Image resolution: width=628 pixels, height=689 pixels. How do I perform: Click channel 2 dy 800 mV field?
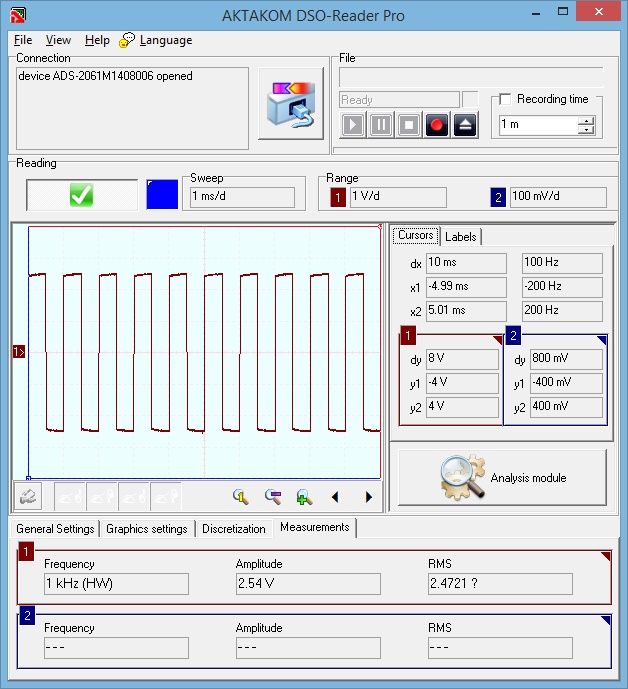[566, 359]
